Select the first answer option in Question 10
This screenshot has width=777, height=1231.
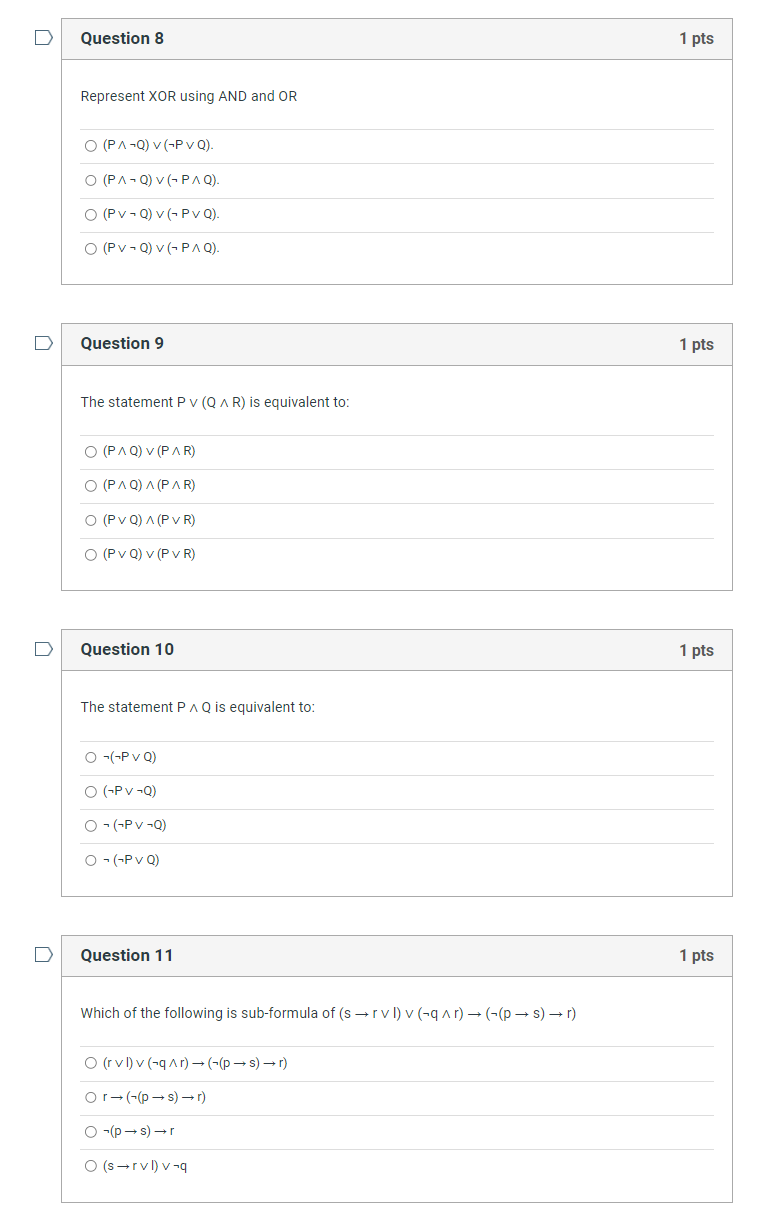[90, 757]
